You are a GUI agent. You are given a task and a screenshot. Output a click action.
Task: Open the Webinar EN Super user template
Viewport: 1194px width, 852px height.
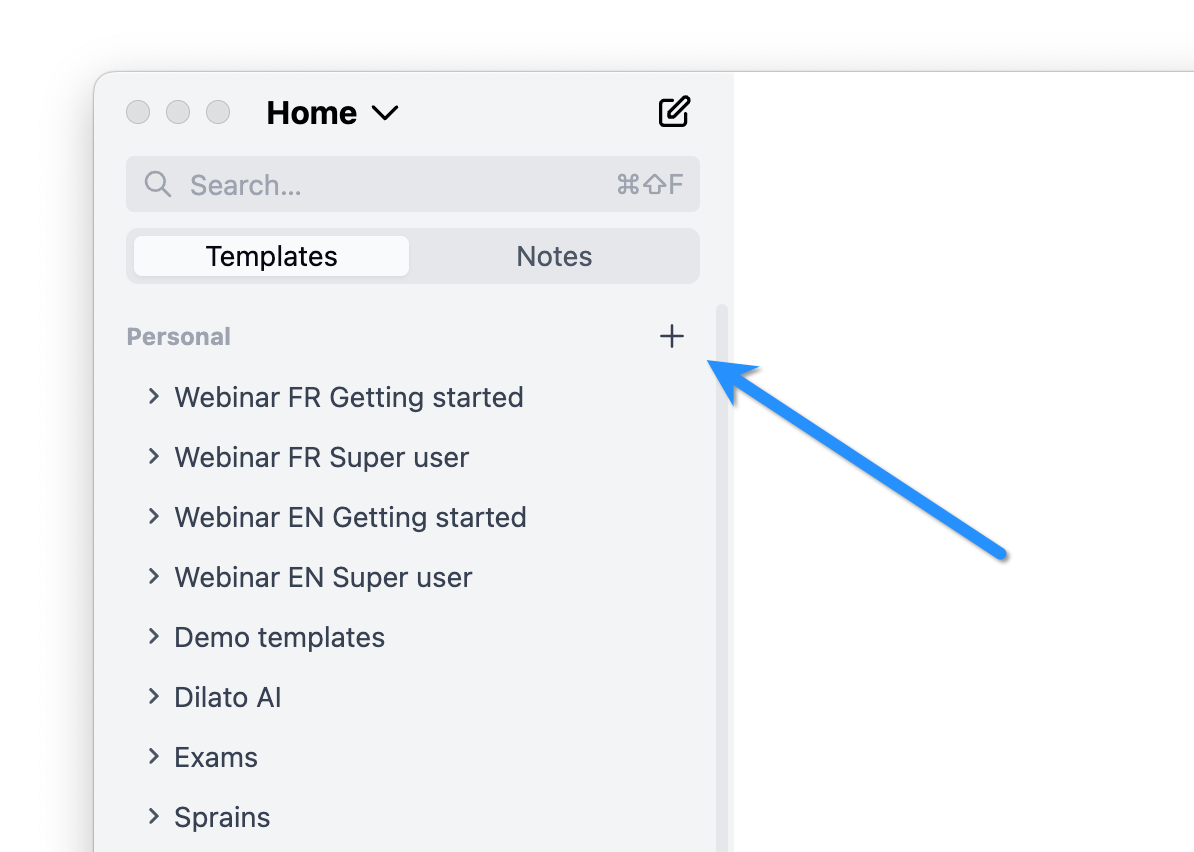(x=323, y=577)
